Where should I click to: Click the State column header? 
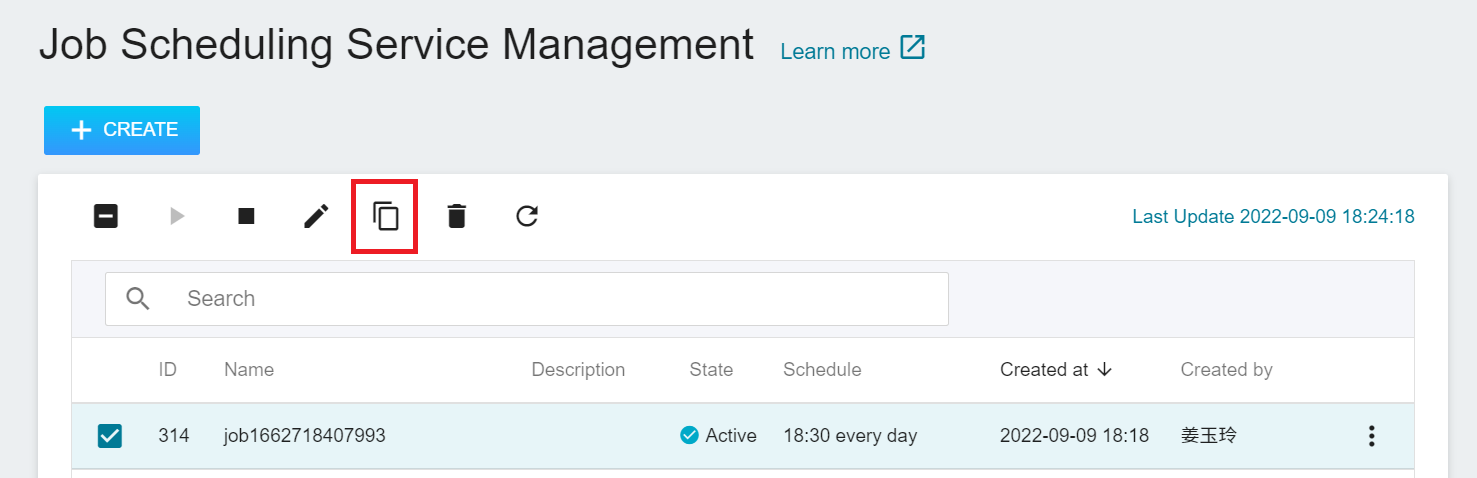click(711, 369)
